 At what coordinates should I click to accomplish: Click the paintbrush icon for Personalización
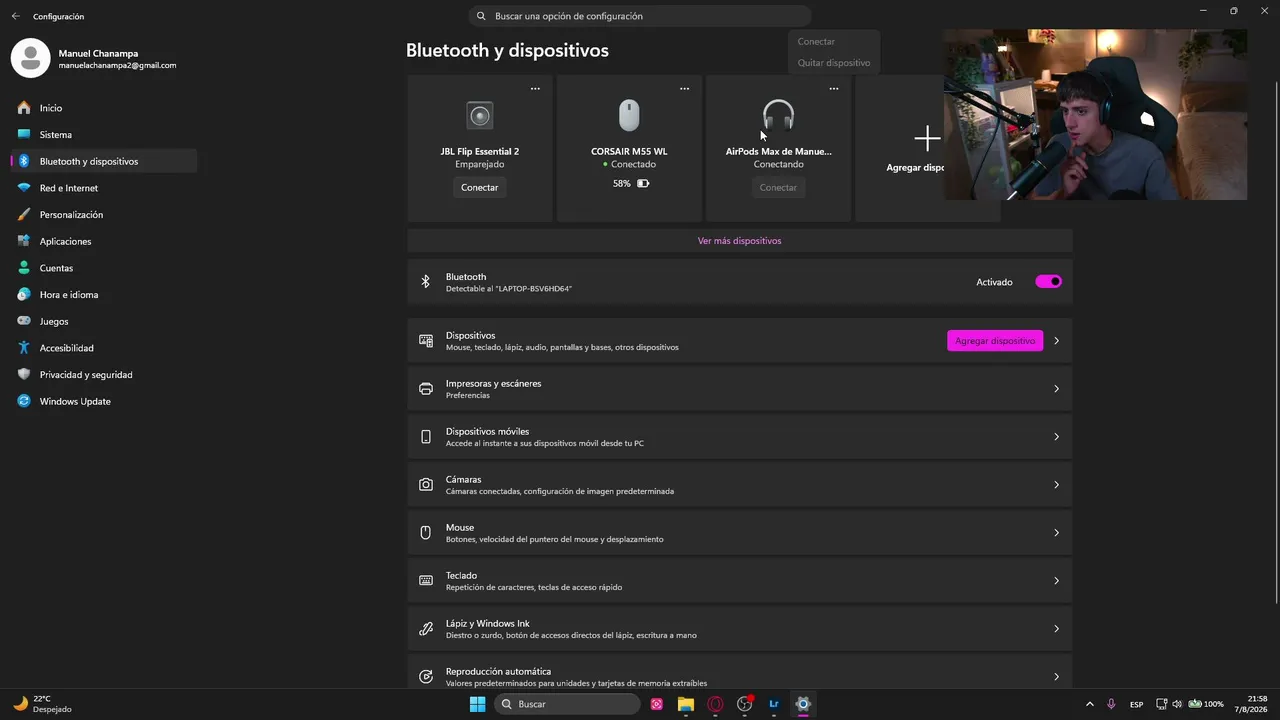pyautogui.click(x=24, y=215)
